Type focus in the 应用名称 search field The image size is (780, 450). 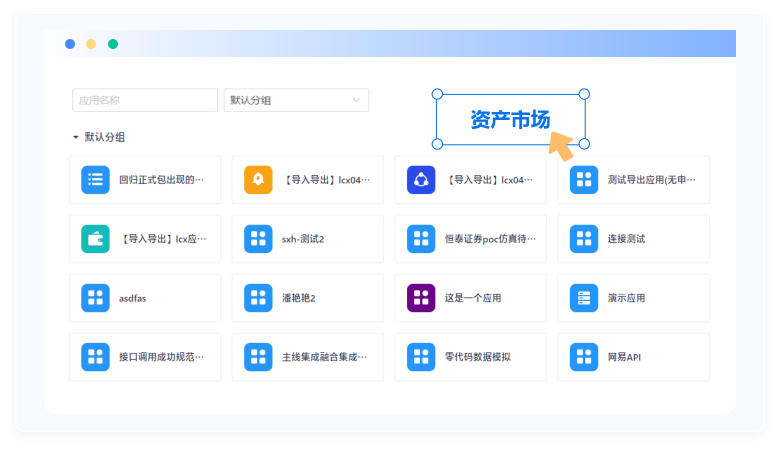coord(144,100)
